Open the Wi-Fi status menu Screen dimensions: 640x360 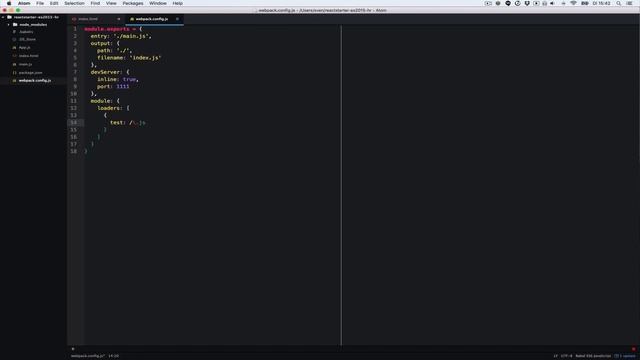click(x=573, y=3)
